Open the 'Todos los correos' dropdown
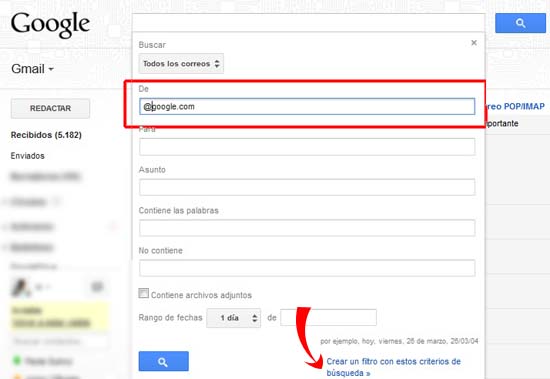The height and width of the screenshot is (379, 550). tap(181, 64)
